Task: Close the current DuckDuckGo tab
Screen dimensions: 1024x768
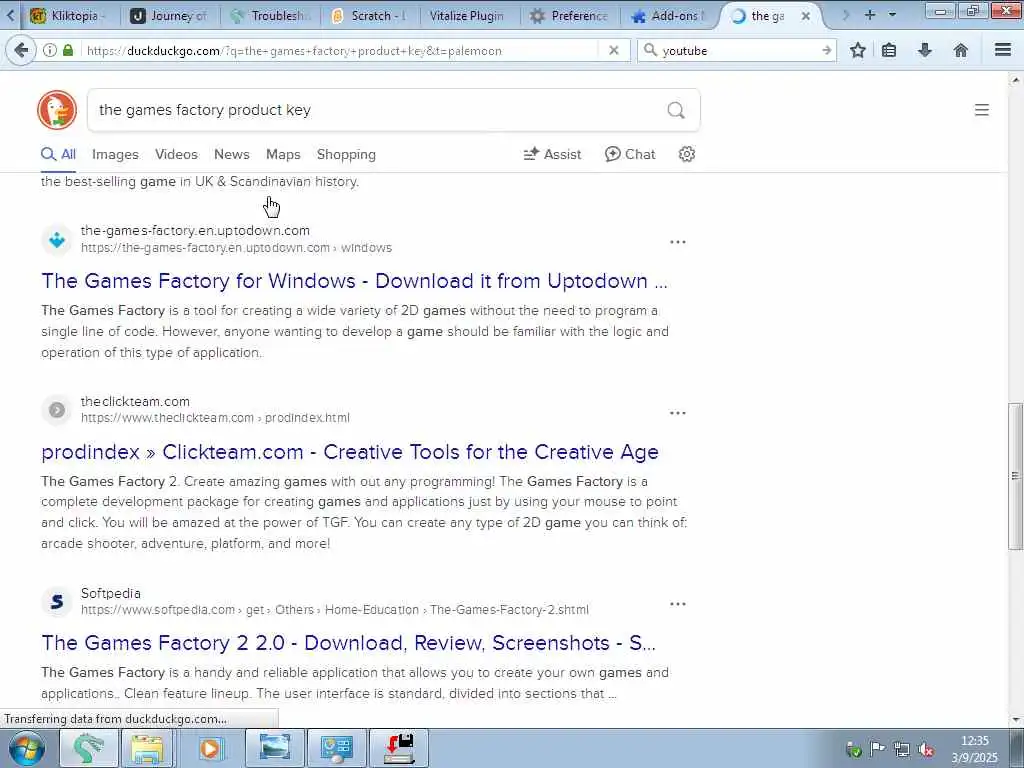Action: pos(806,16)
